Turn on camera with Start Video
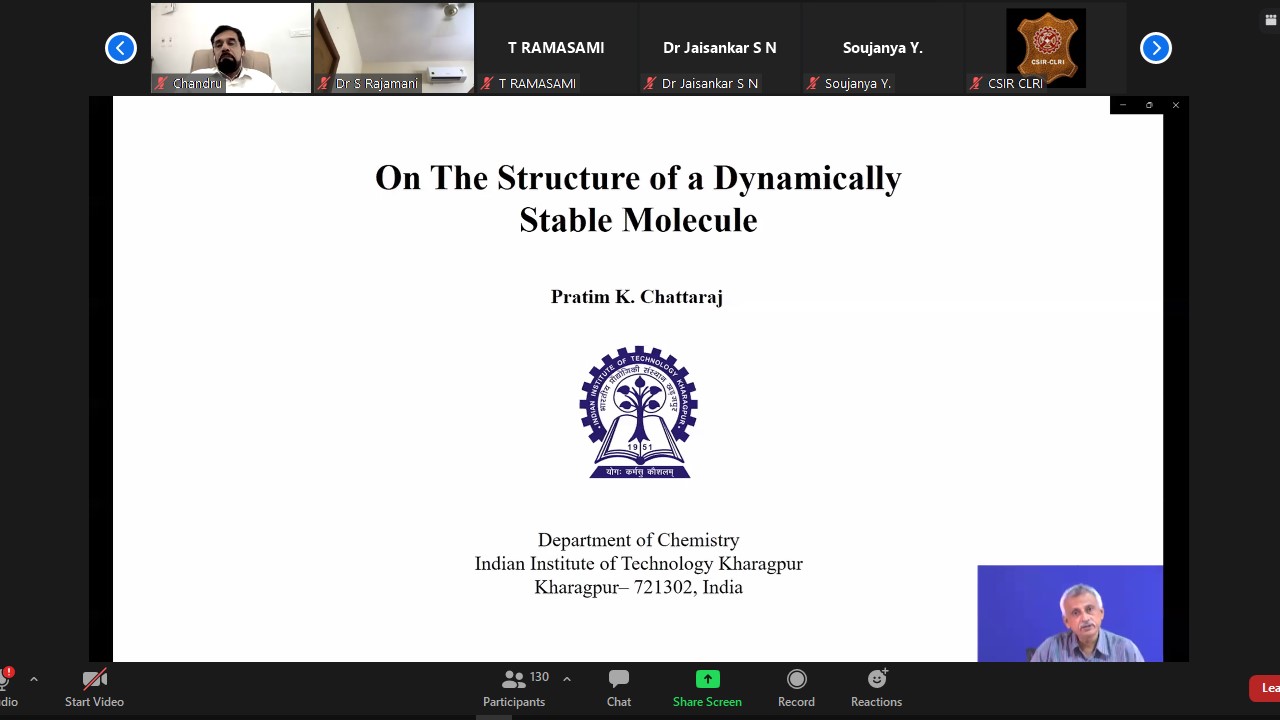Screen dimensions: 1280x720 [94, 688]
